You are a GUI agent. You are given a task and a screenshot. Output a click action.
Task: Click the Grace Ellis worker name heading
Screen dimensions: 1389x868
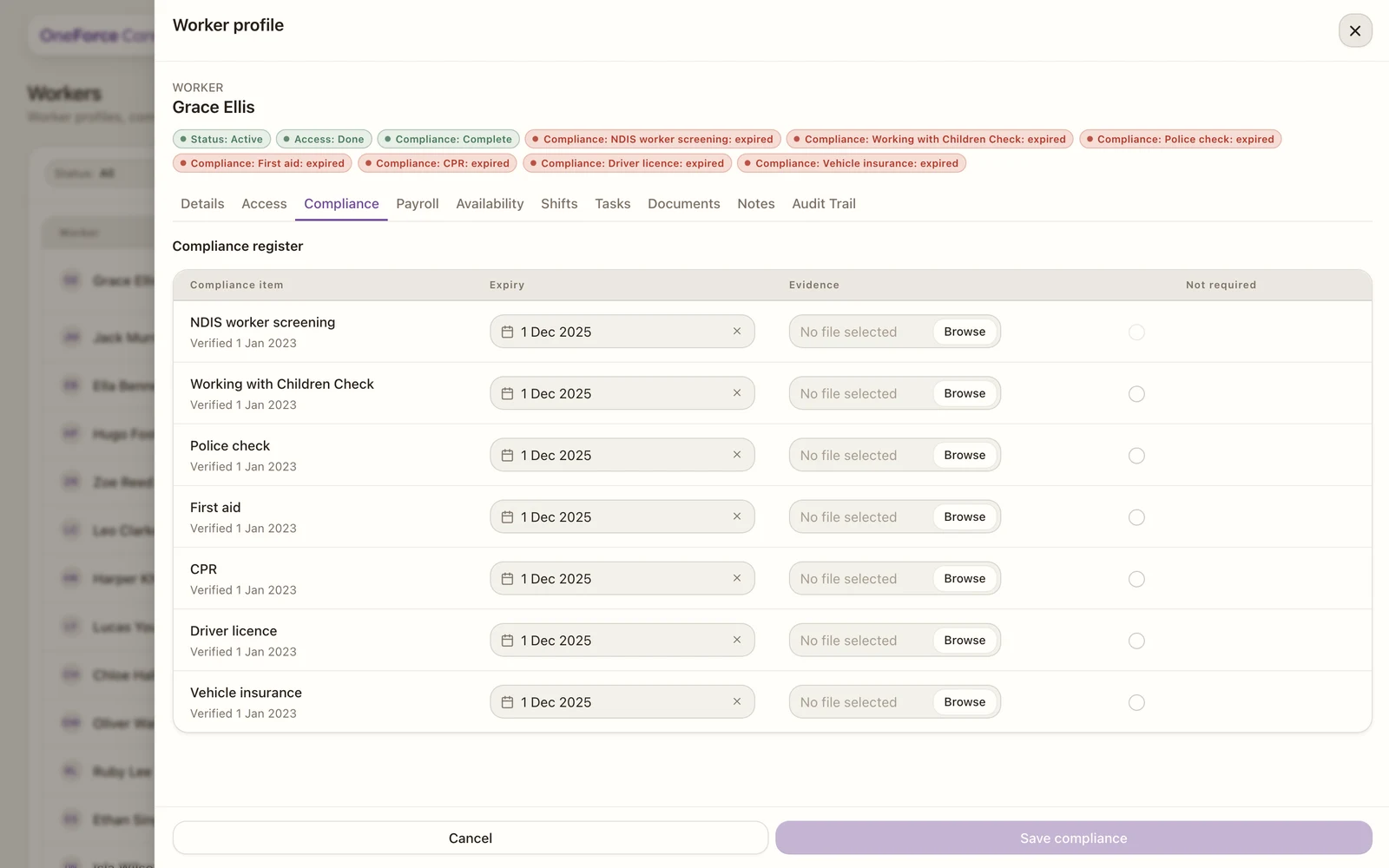214,107
